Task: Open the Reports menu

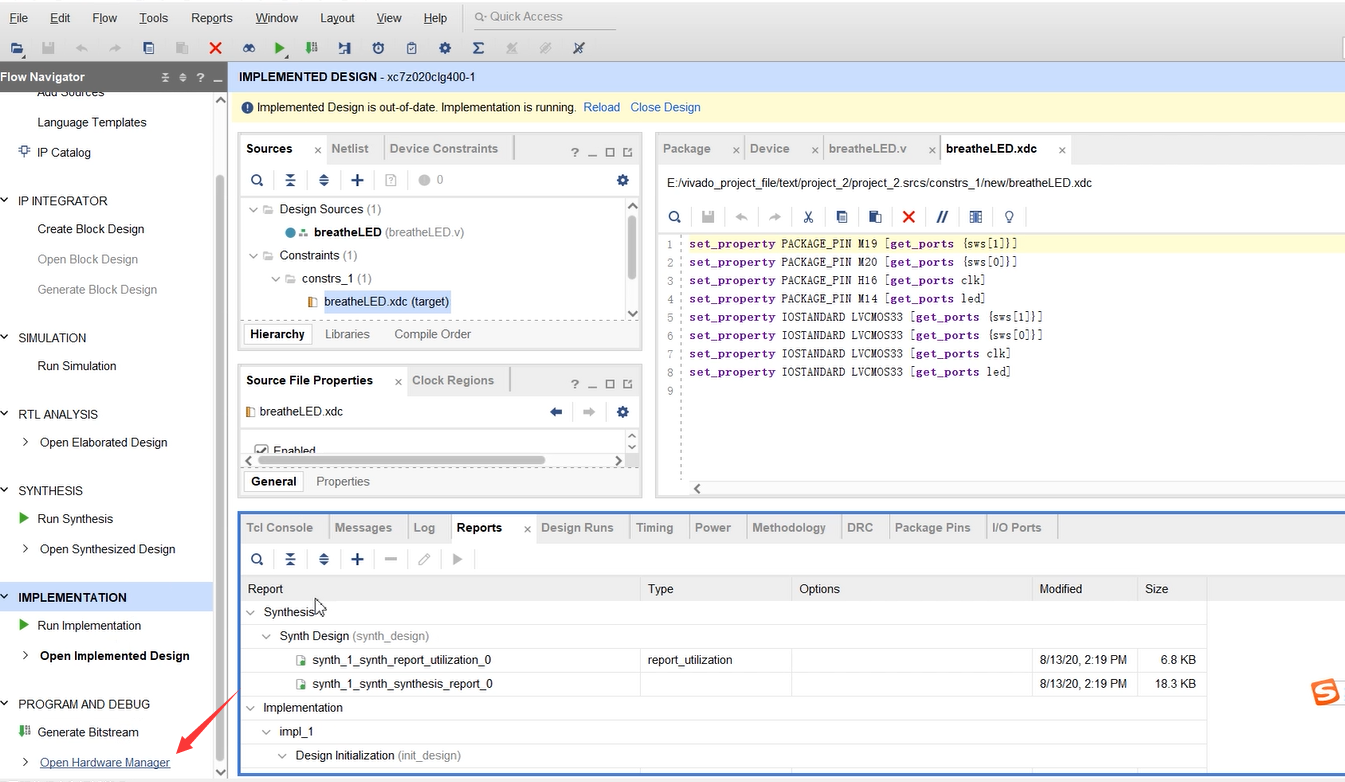Action: coord(212,18)
